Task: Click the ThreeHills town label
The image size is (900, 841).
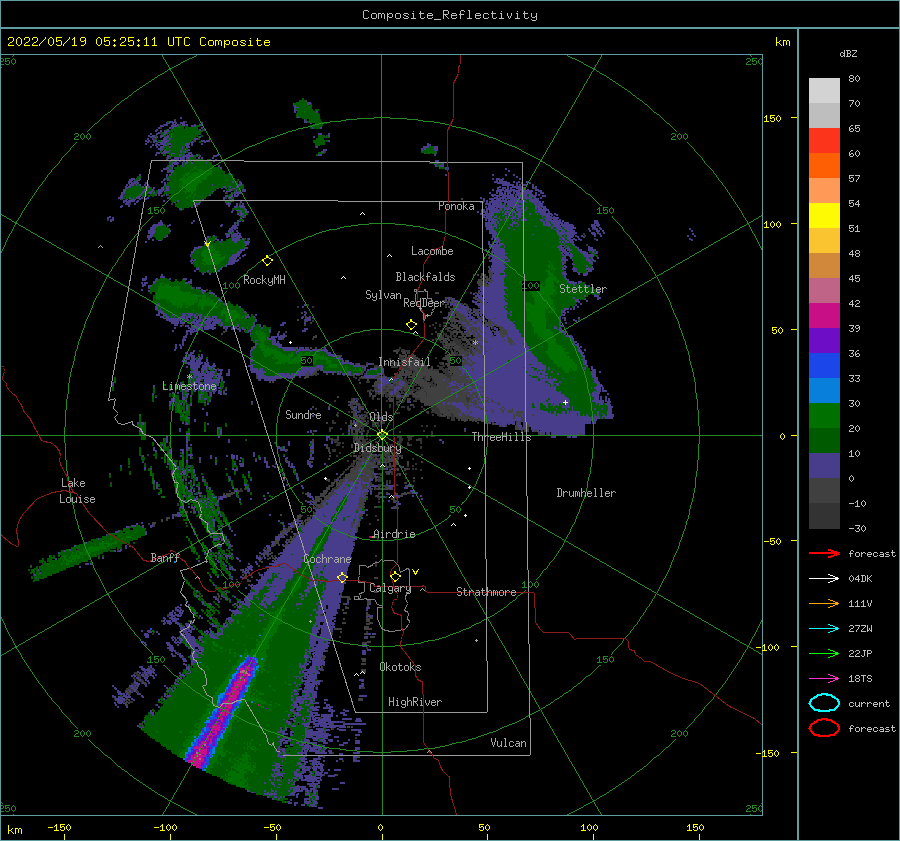Action: click(x=501, y=437)
